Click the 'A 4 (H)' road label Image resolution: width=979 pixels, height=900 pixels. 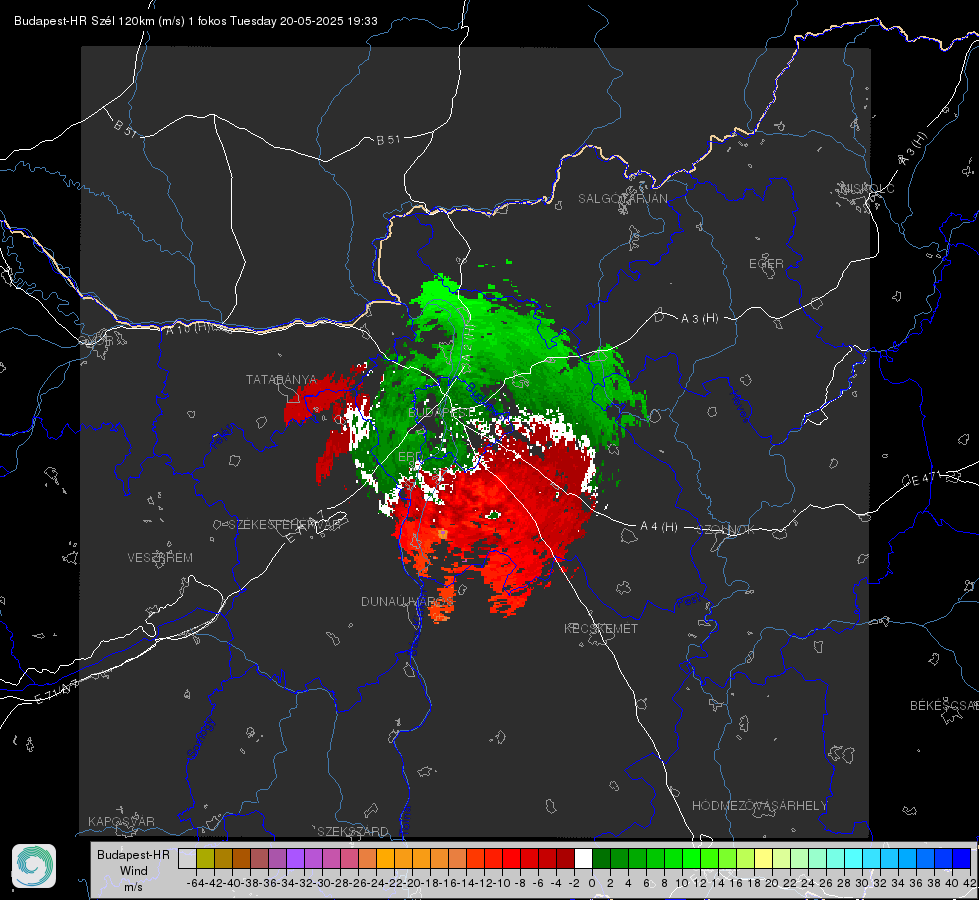(x=659, y=527)
